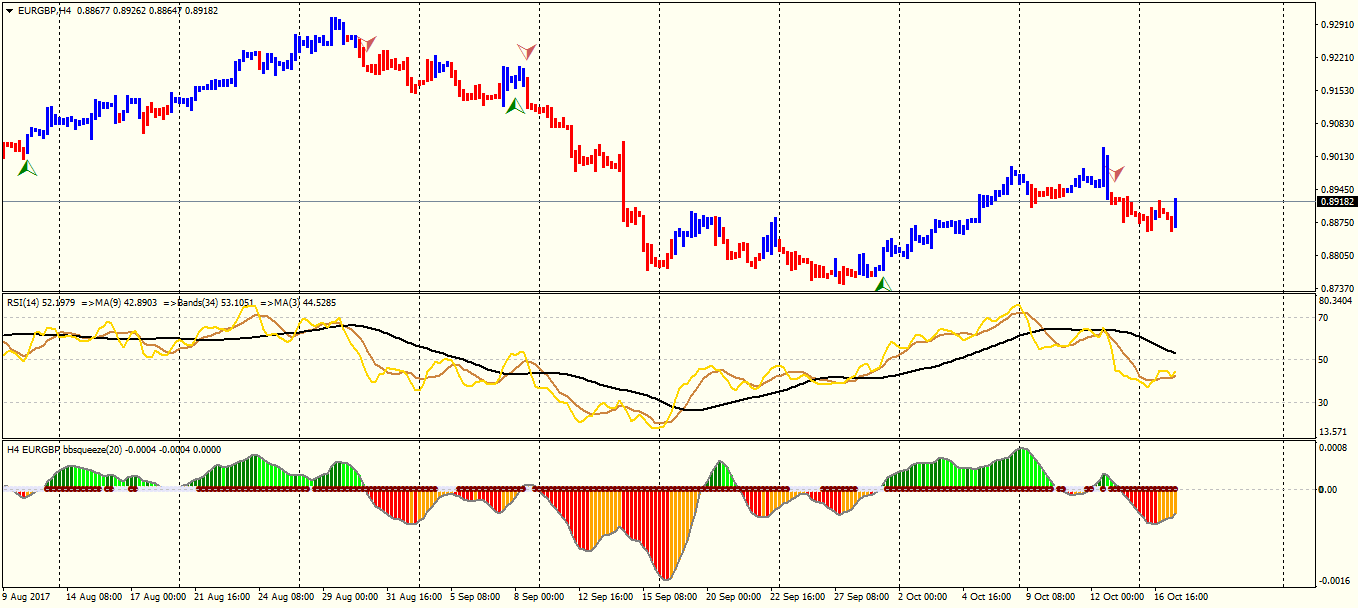Click the 17 Aug 00:00 time label
The width and height of the screenshot is (1358, 608).
click(159, 597)
